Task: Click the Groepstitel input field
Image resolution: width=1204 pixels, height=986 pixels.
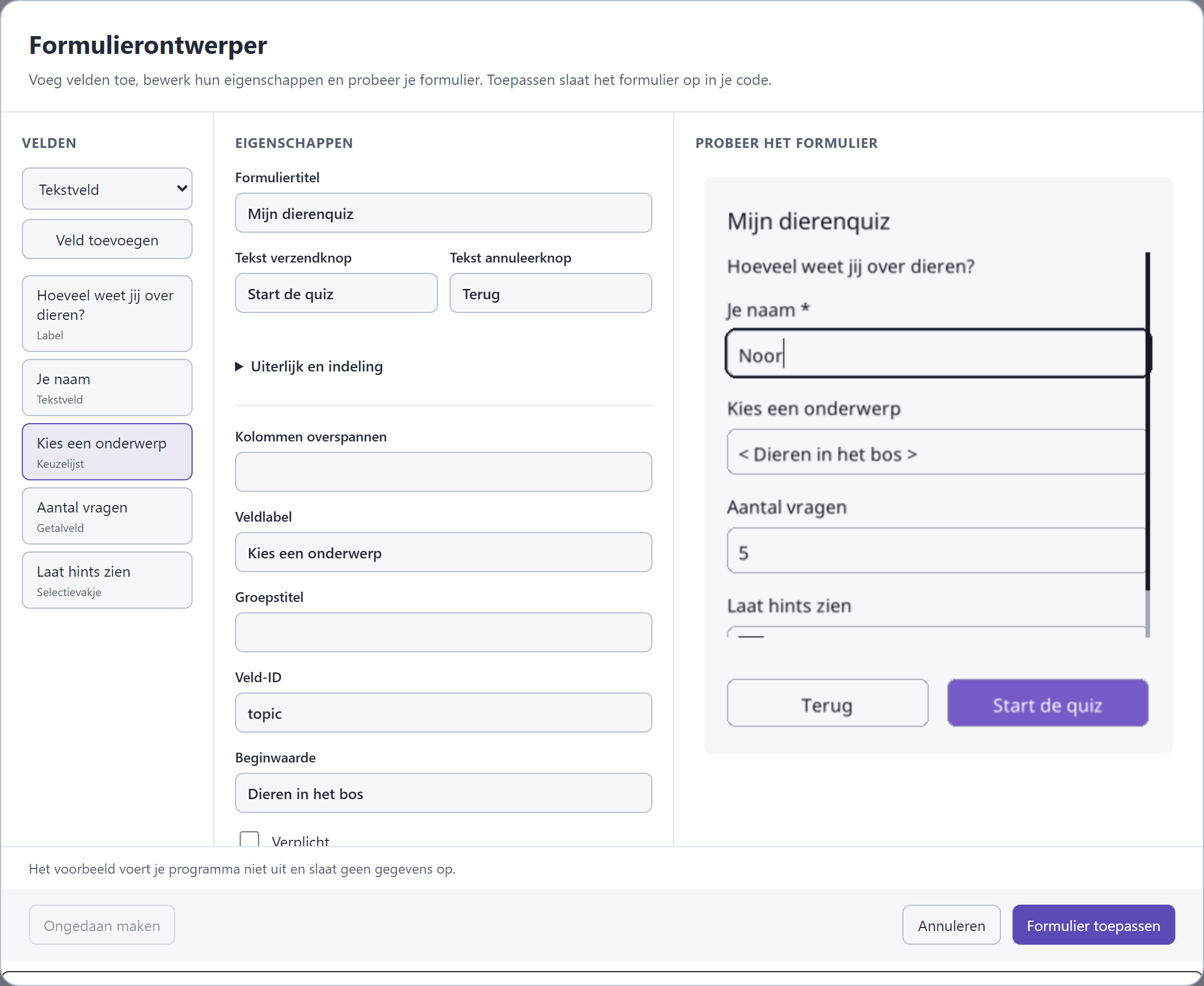Action: [443, 632]
